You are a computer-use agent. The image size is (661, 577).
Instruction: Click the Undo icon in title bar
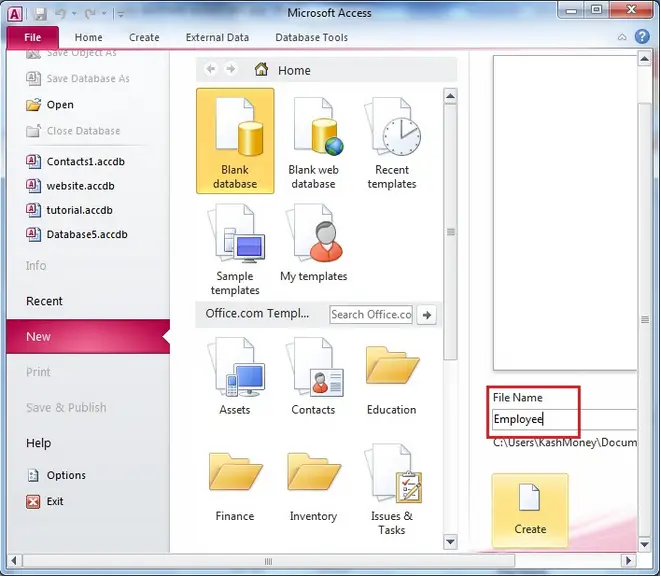click(x=60, y=14)
